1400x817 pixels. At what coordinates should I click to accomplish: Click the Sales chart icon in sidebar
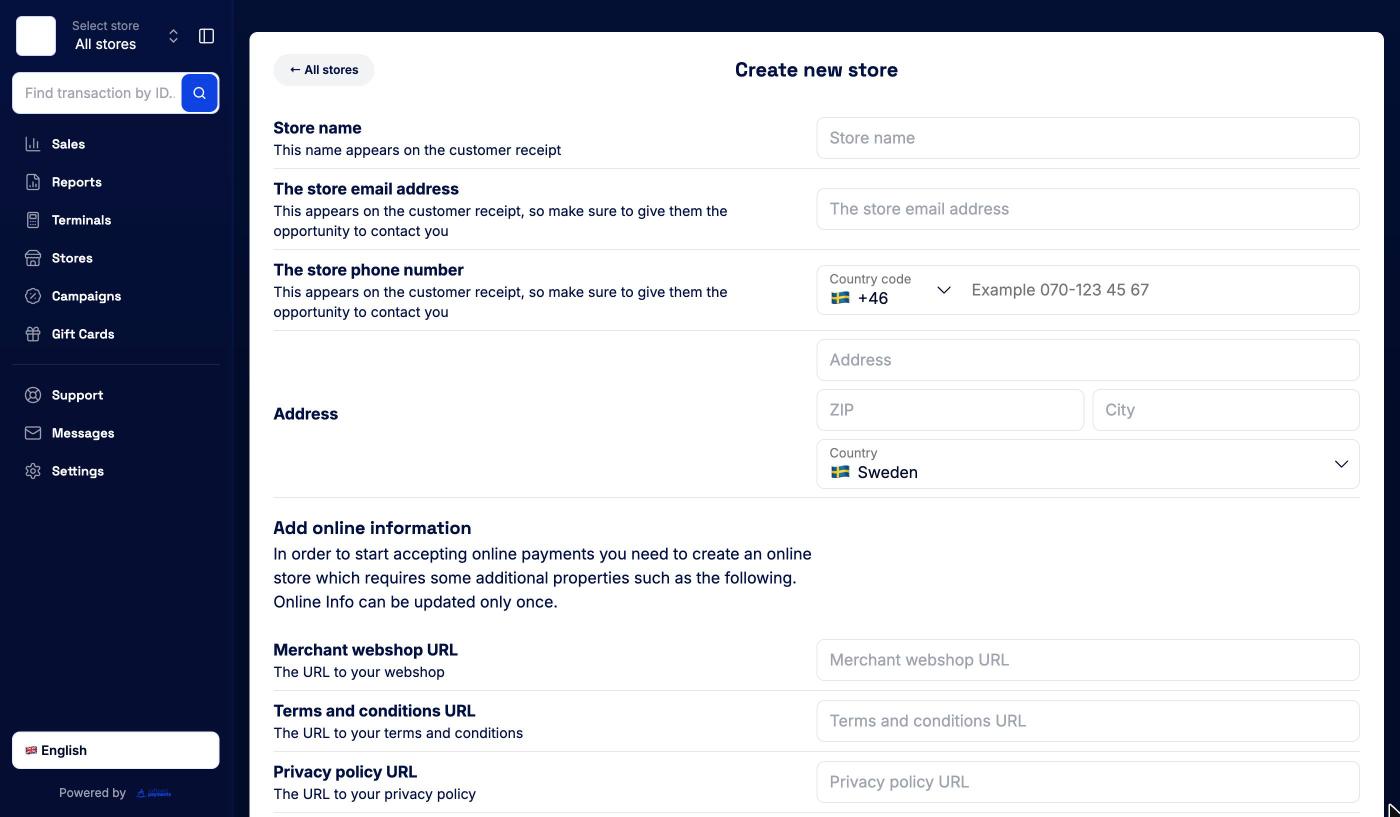[33, 144]
